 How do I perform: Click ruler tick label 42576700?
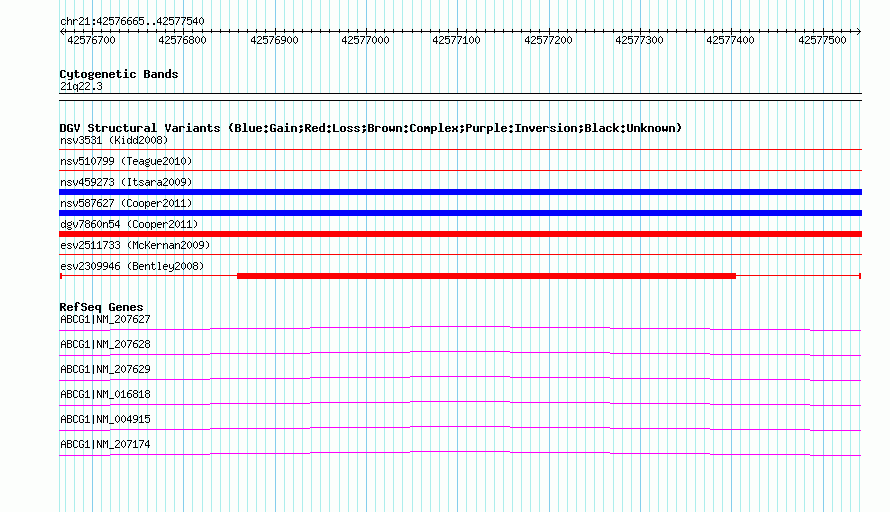pyautogui.click(x=91, y=40)
